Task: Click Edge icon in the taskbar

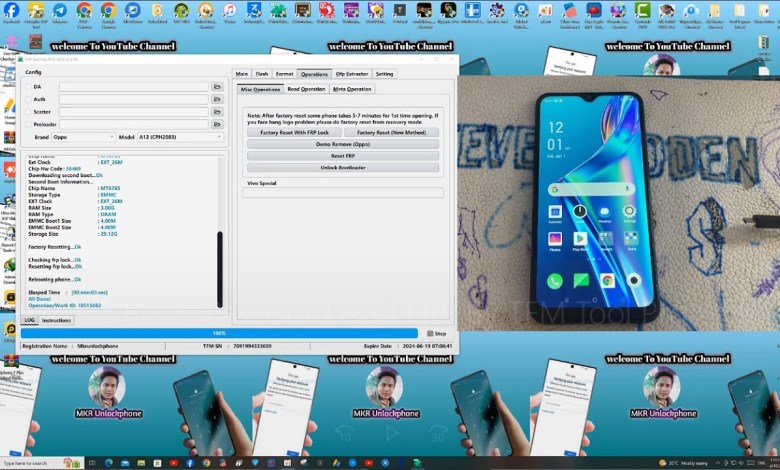Action: pos(108,463)
